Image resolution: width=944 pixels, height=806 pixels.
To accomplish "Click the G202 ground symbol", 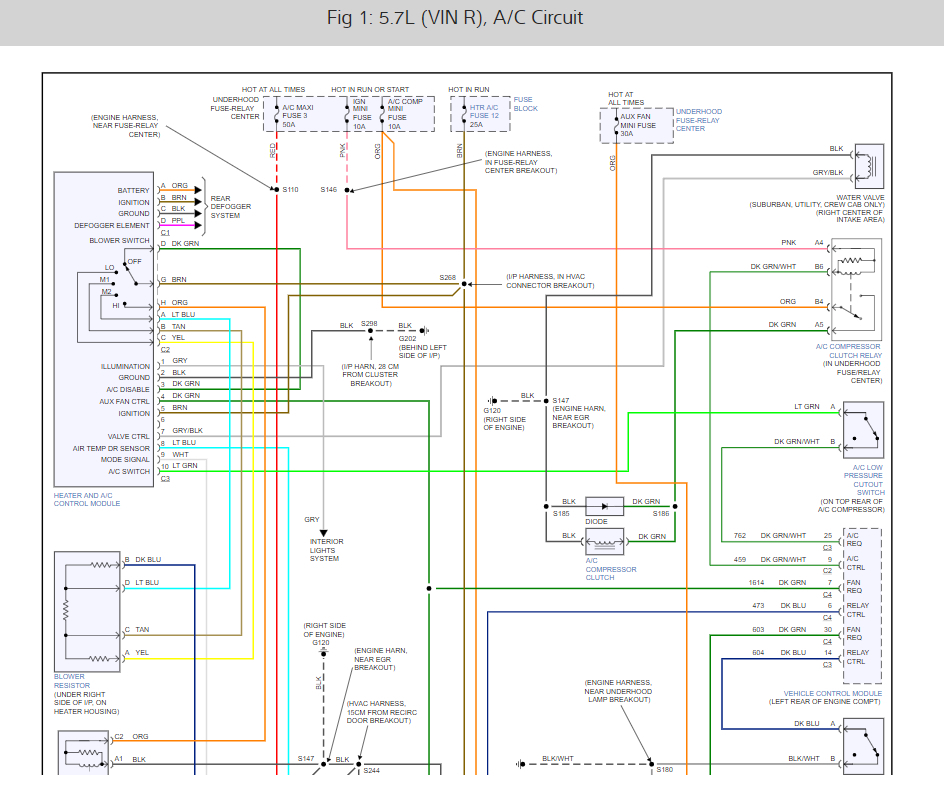I will 425,330.
